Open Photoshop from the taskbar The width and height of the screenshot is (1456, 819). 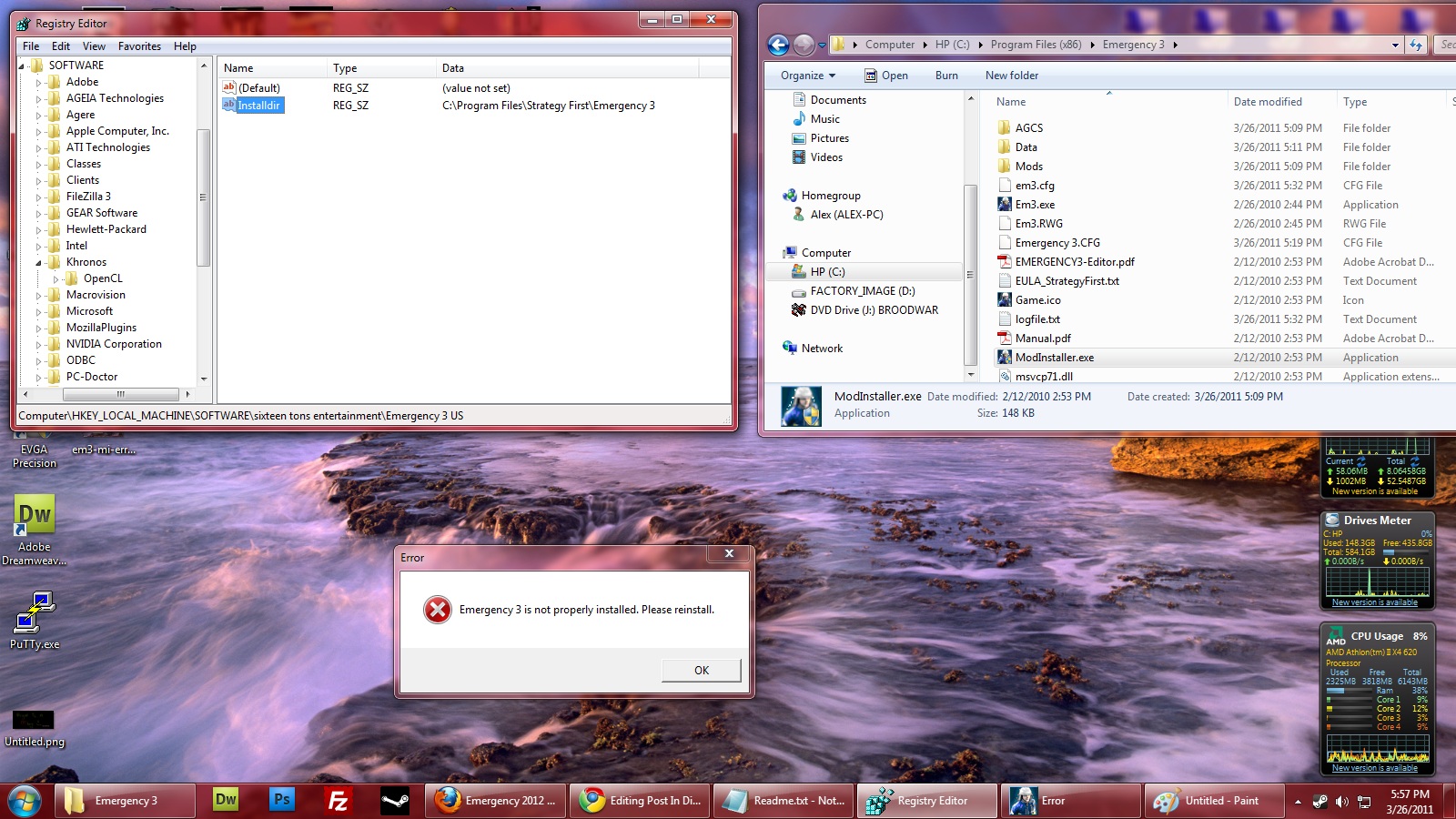pos(282,800)
